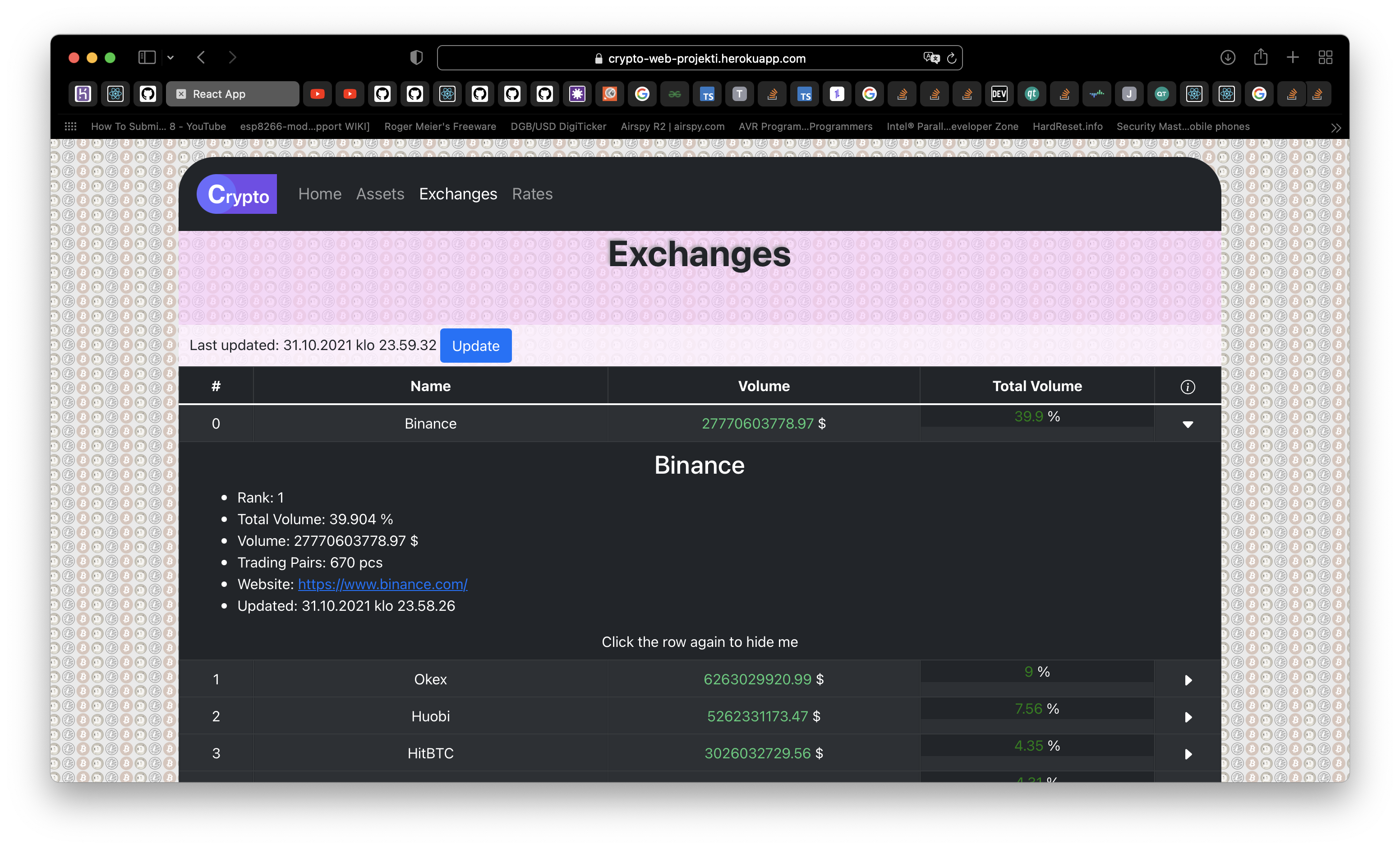Click the info icon in table header
This screenshot has height=849, width=1400.
tap(1188, 387)
